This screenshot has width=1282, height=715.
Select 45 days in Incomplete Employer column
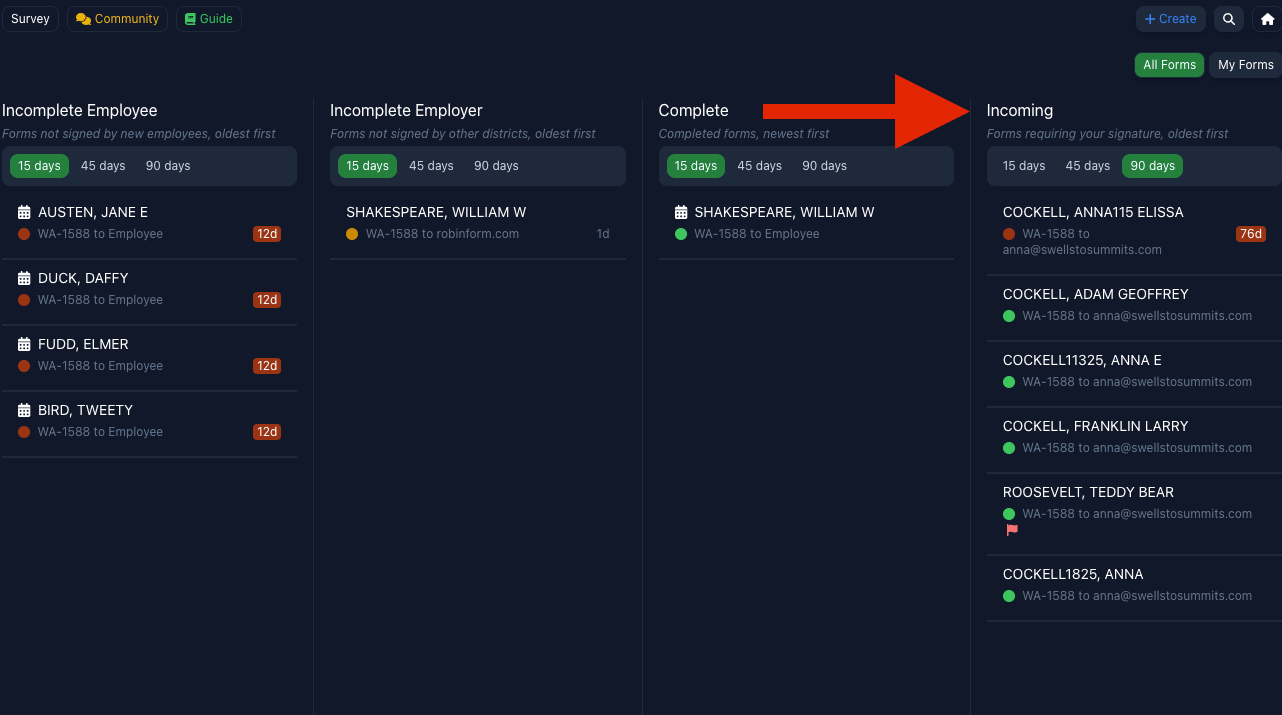(431, 166)
